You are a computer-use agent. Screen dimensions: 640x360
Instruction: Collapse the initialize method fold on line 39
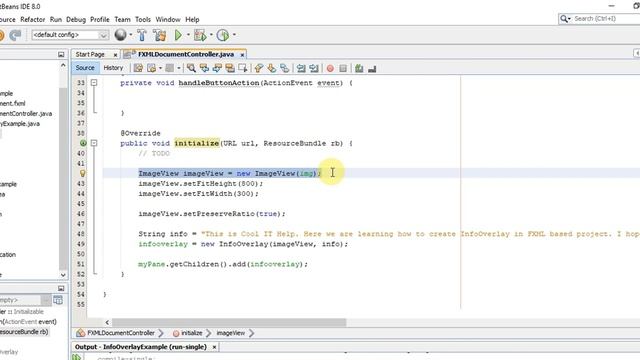click(x=94, y=143)
